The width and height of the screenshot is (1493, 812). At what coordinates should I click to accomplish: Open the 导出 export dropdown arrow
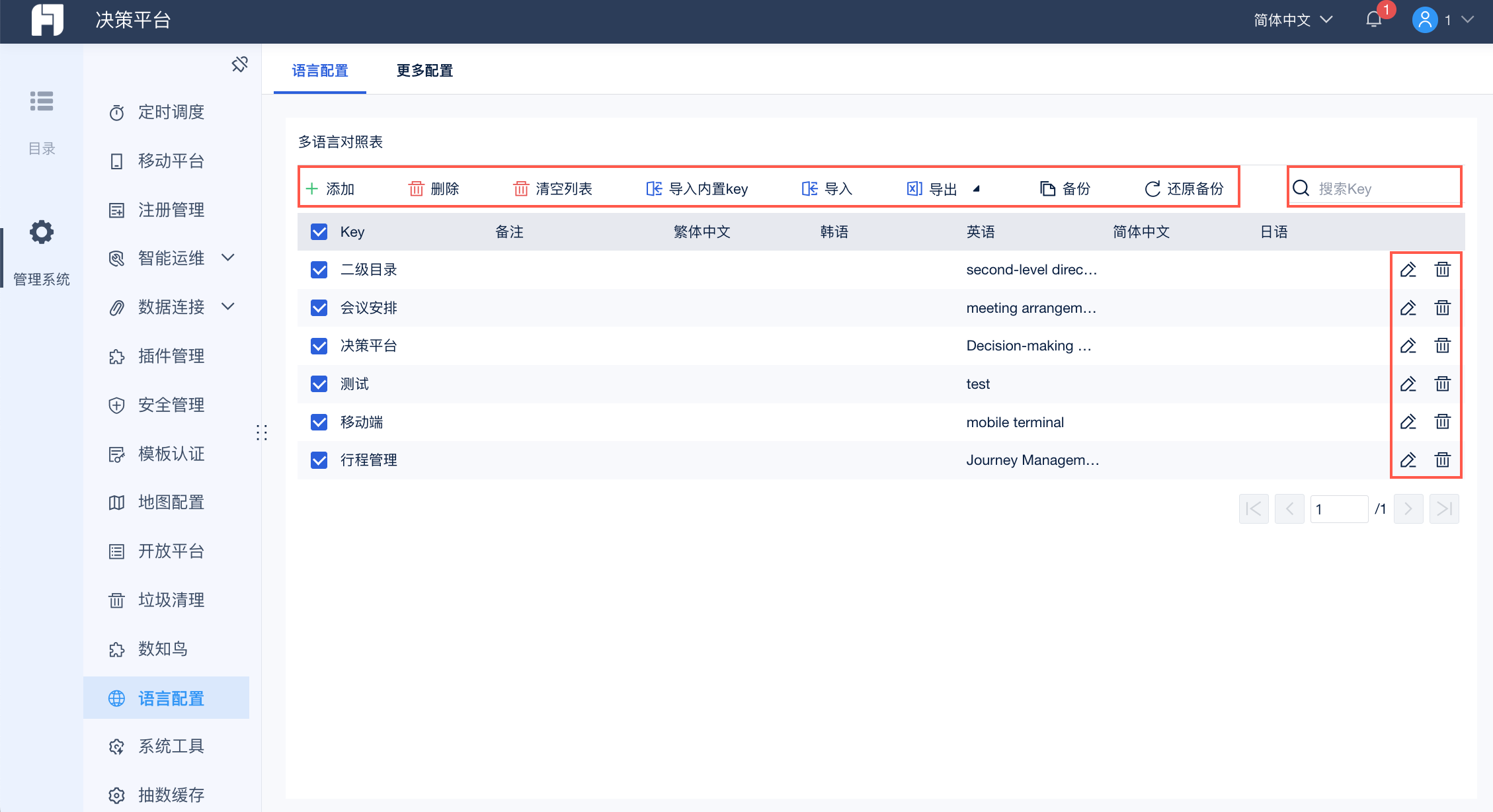(x=976, y=189)
